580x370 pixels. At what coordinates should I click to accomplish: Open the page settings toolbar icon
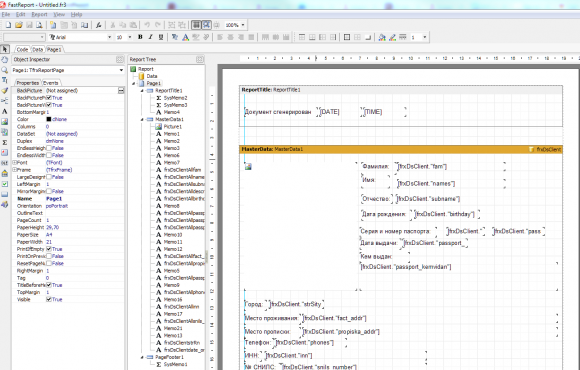coord(85,25)
